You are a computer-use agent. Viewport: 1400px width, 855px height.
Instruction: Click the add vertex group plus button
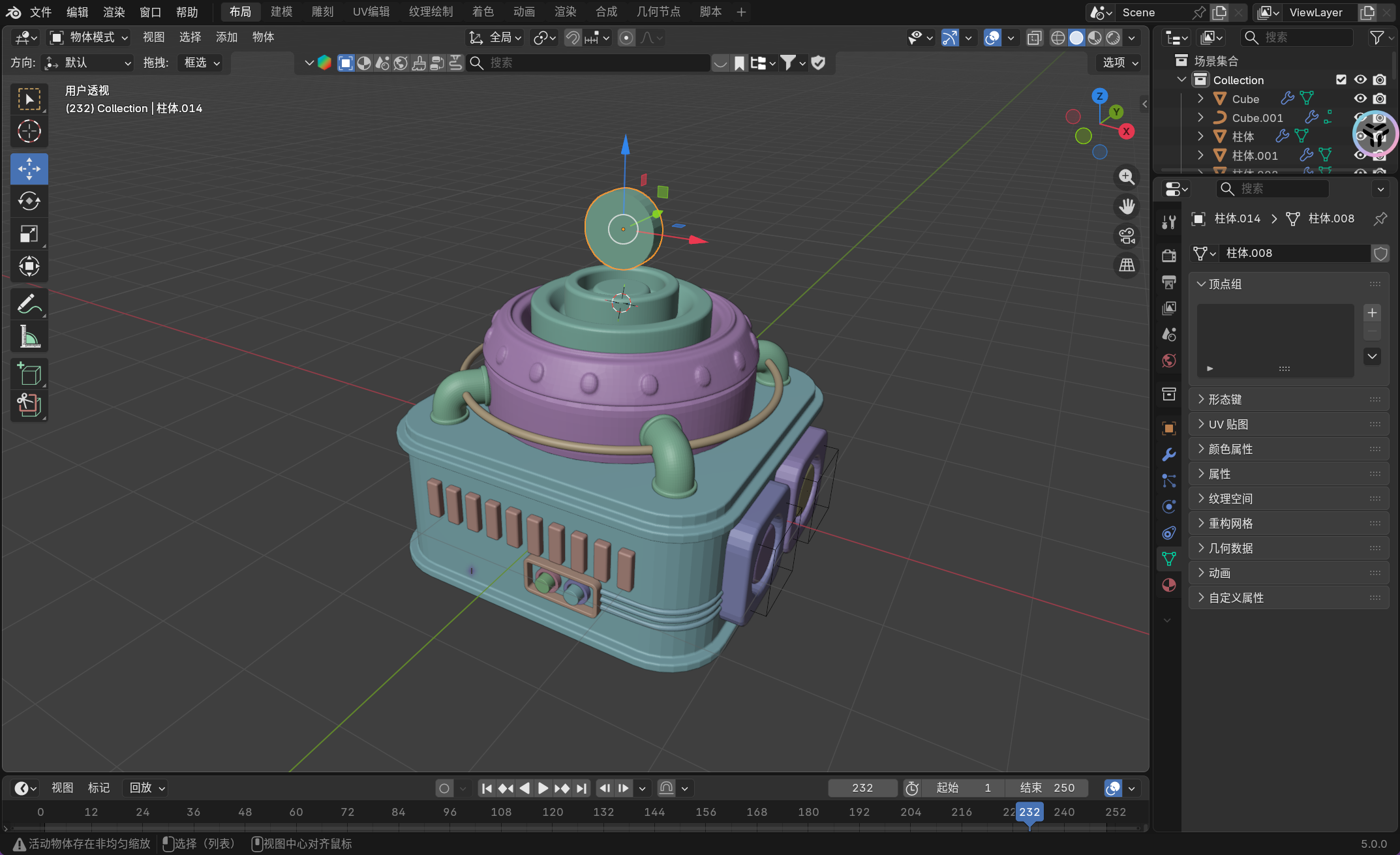1372,313
